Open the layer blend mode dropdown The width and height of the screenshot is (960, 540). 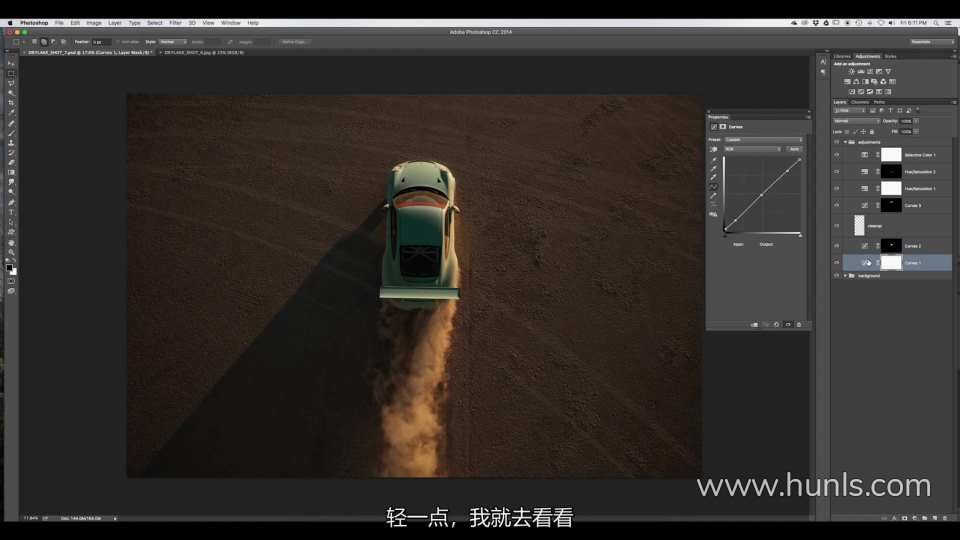857,121
